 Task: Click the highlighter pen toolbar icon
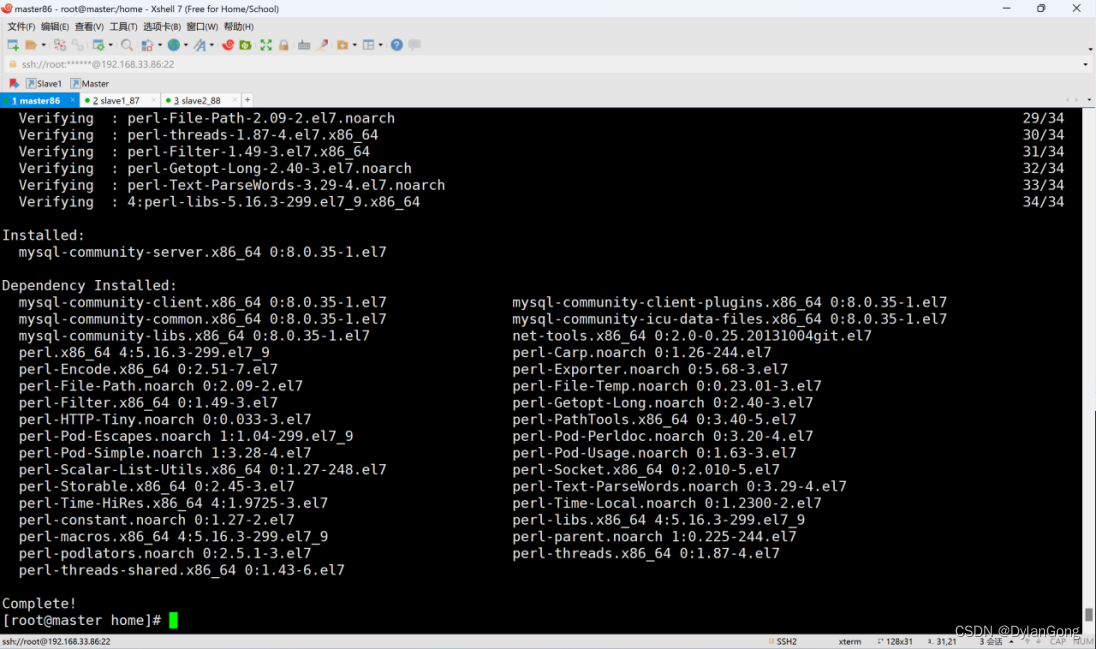click(322, 45)
